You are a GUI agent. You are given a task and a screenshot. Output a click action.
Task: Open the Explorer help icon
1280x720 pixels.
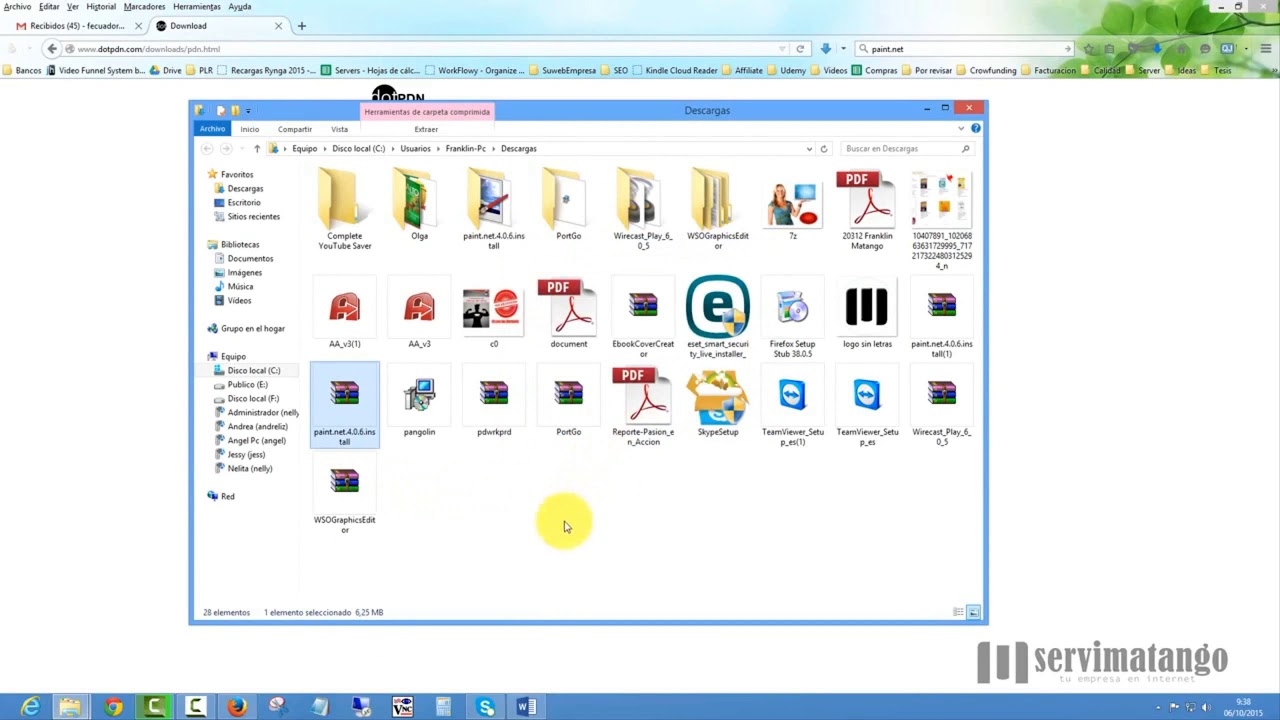975,128
